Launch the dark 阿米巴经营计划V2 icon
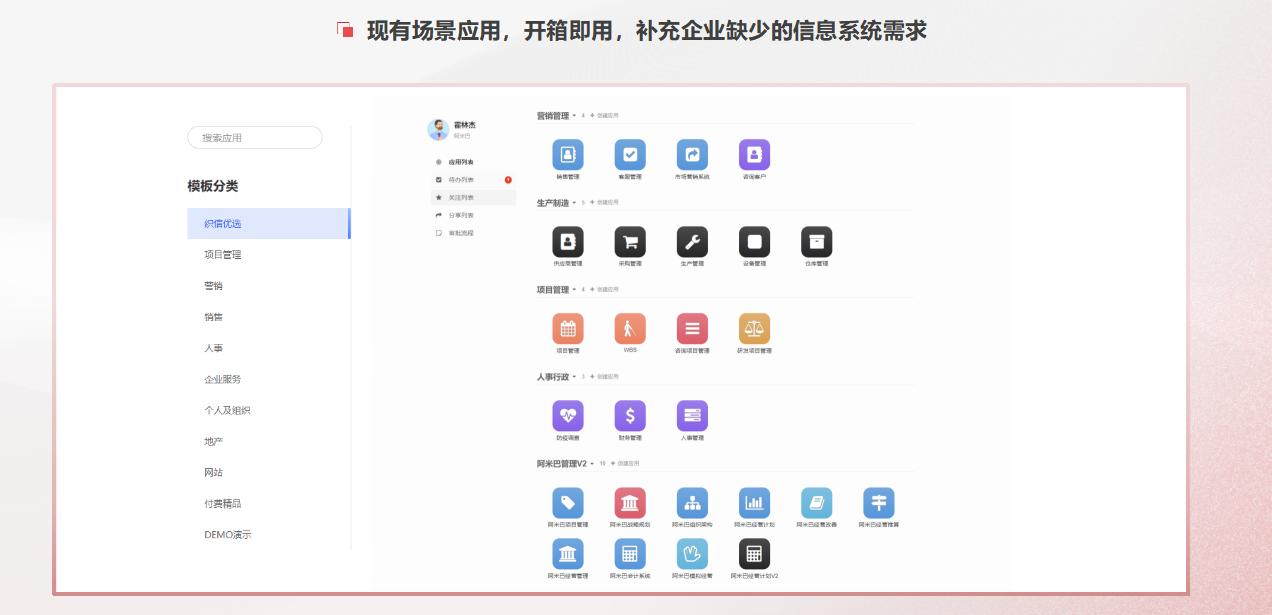 [754, 556]
